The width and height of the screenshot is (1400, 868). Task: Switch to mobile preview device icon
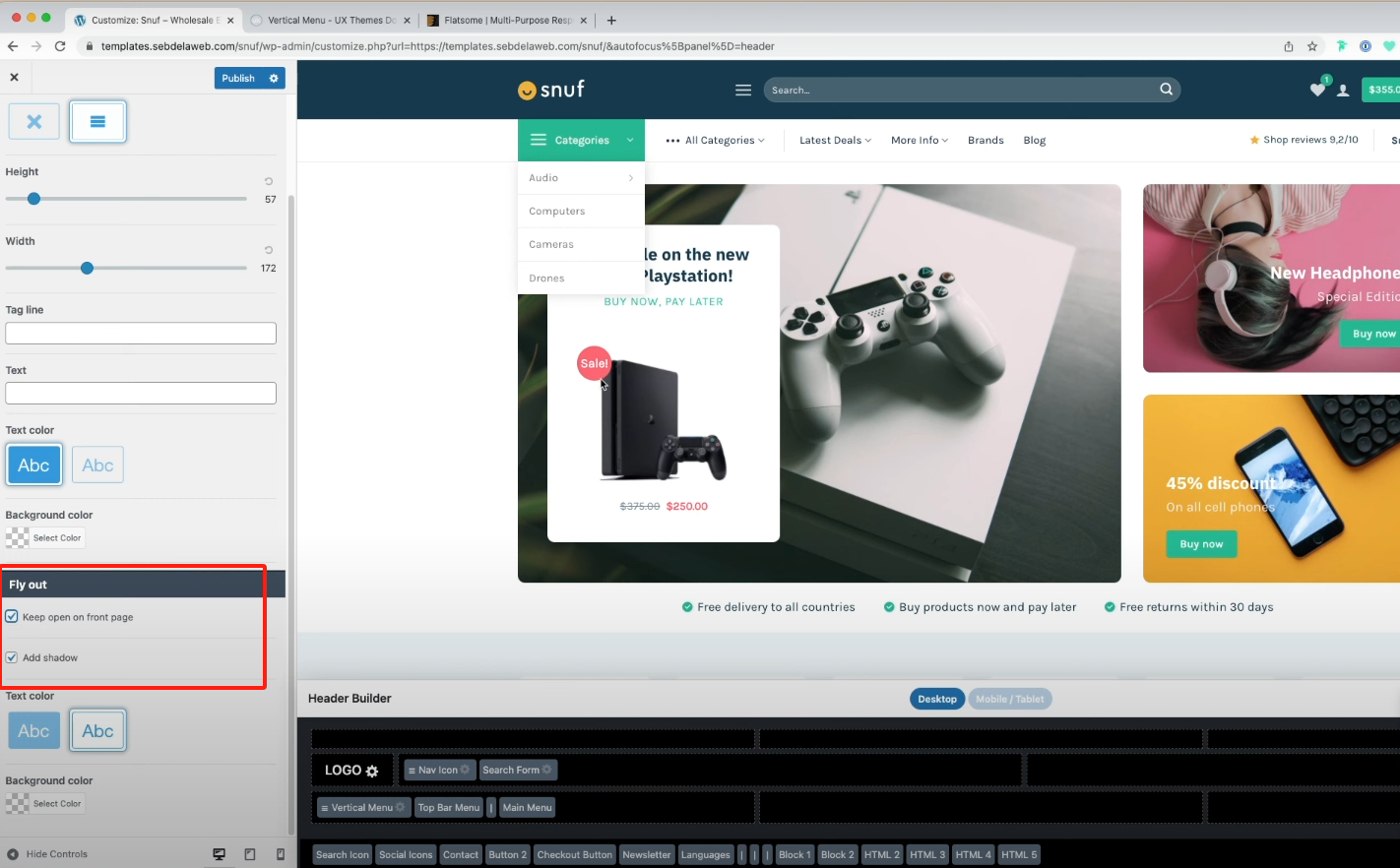281,854
